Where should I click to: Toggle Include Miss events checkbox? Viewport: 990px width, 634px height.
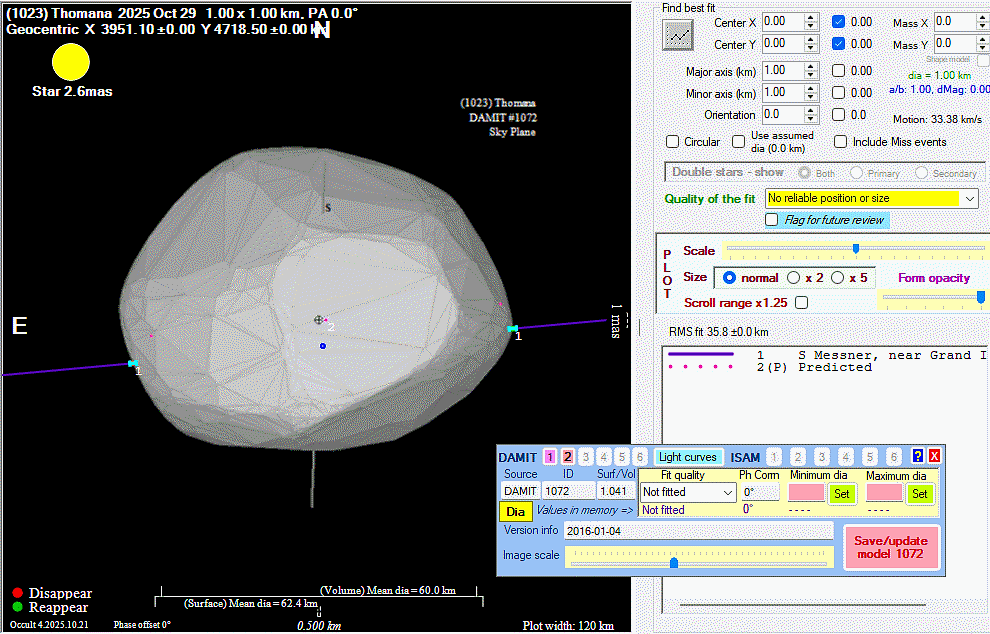841,142
